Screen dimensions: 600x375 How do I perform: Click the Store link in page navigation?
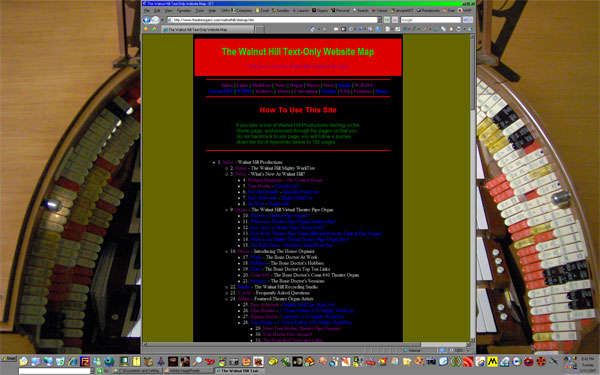click(x=328, y=85)
